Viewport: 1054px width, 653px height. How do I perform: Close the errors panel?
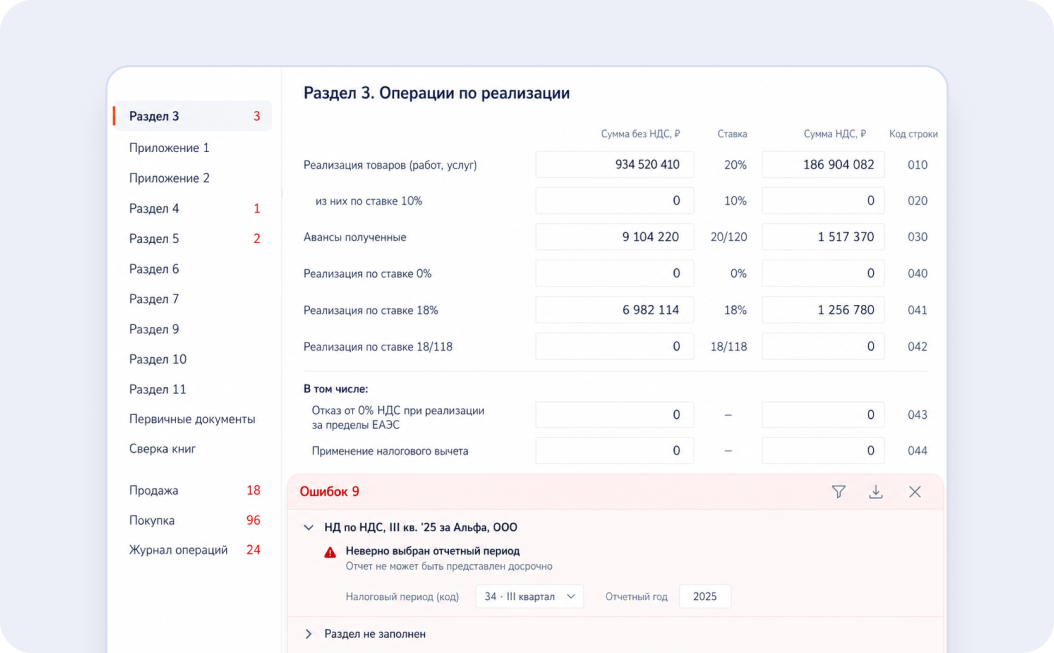(x=915, y=492)
